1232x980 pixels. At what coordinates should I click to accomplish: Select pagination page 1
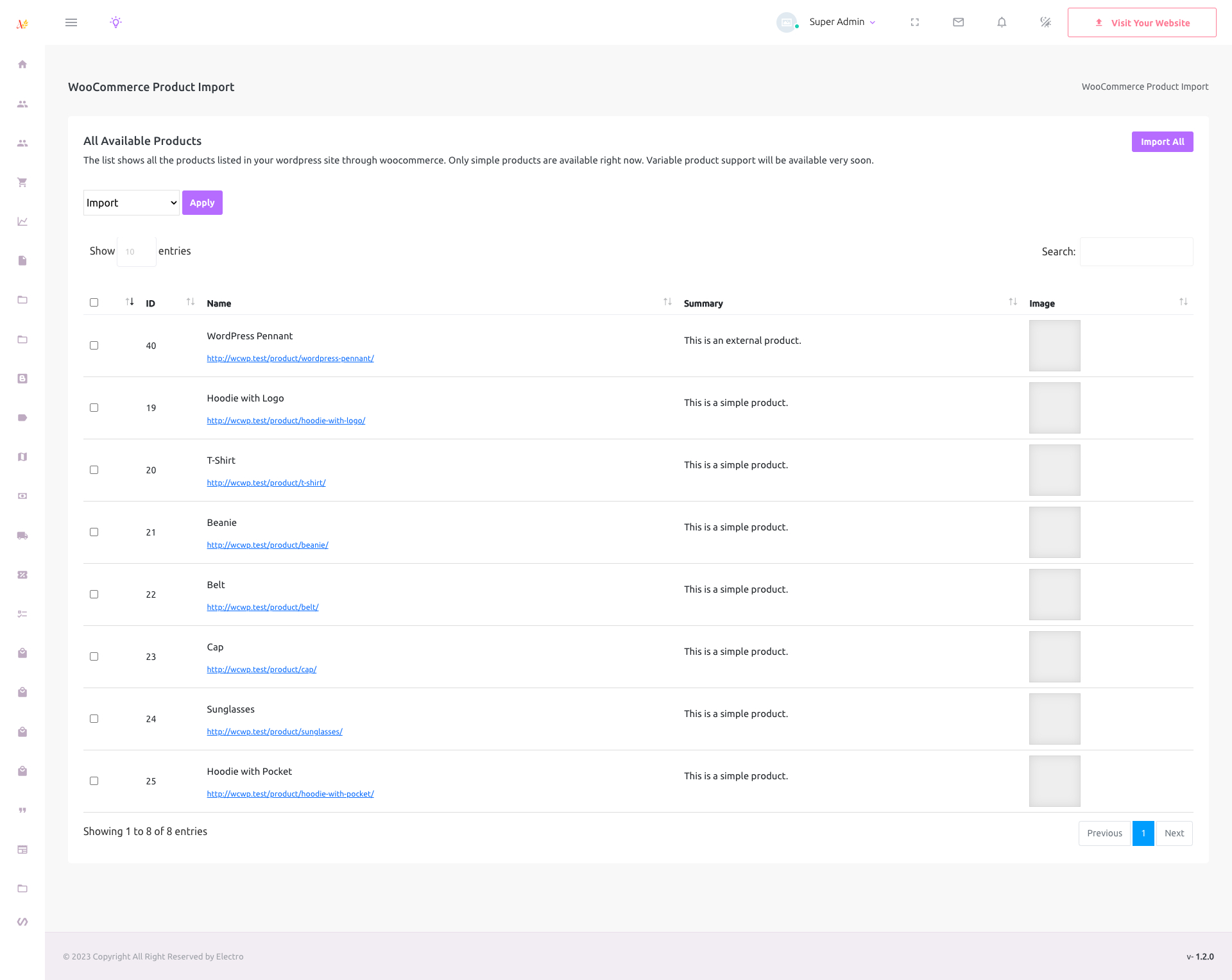click(1143, 833)
